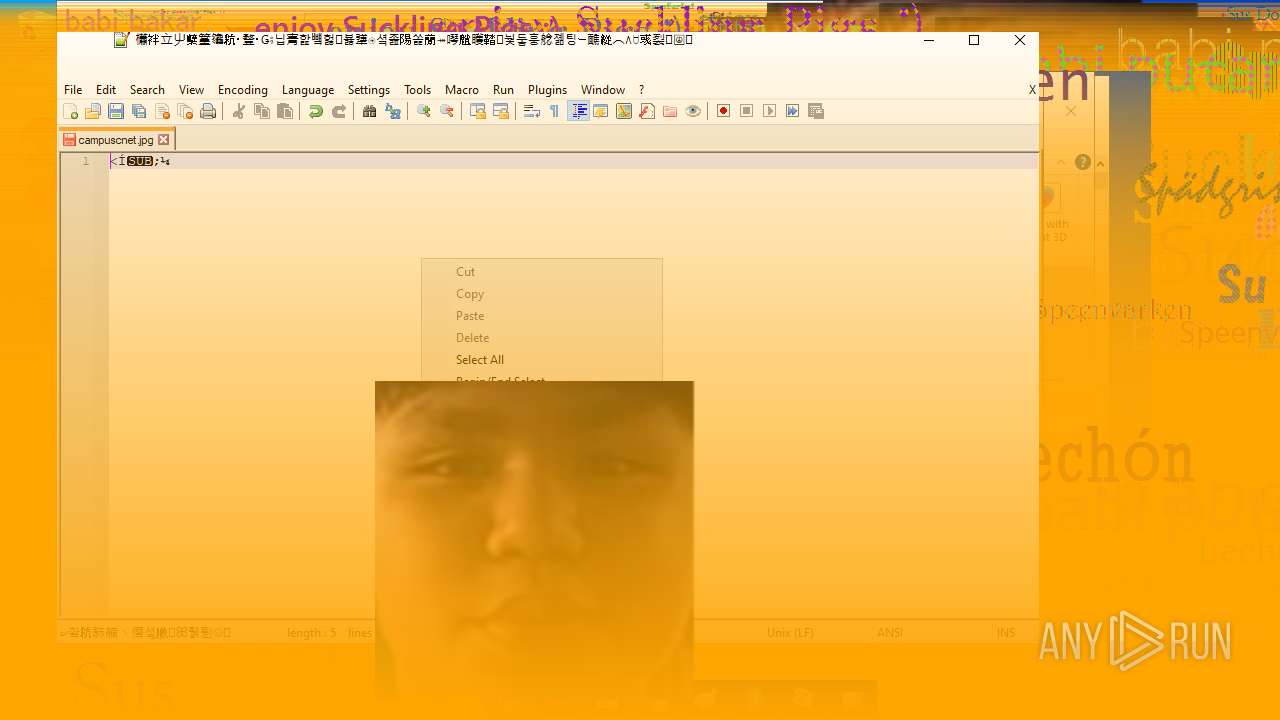Zoom out using the toolbar magnifier
The height and width of the screenshot is (720, 1280).
[x=447, y=111]
